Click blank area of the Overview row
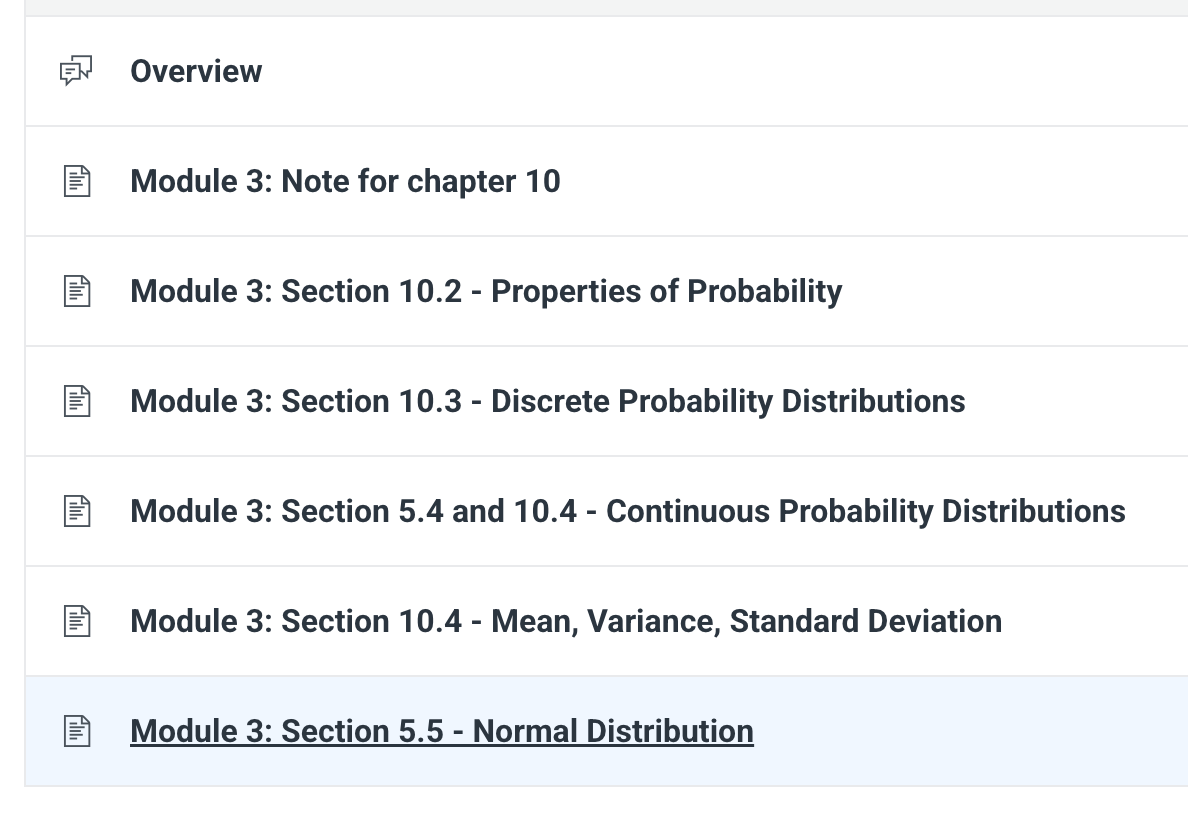The image size is (1188, 838). pos(720,71)
